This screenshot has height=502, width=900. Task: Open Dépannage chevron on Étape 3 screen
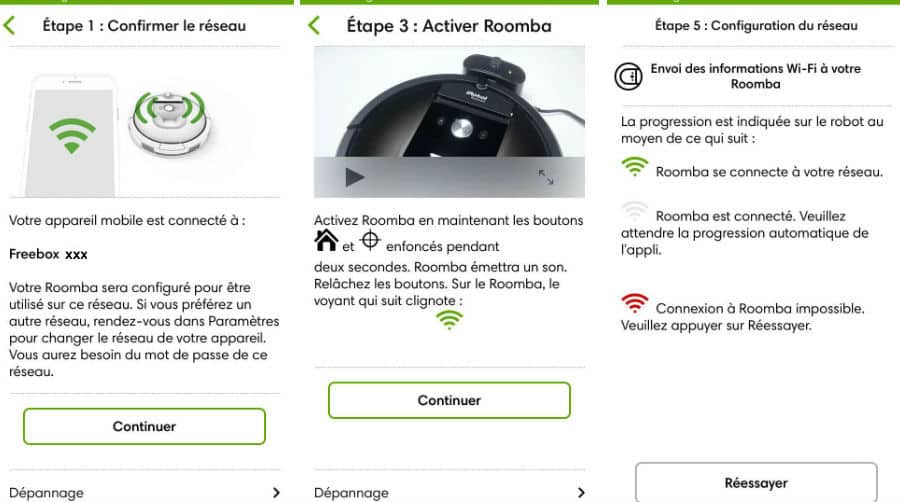[x=581, y=492]
